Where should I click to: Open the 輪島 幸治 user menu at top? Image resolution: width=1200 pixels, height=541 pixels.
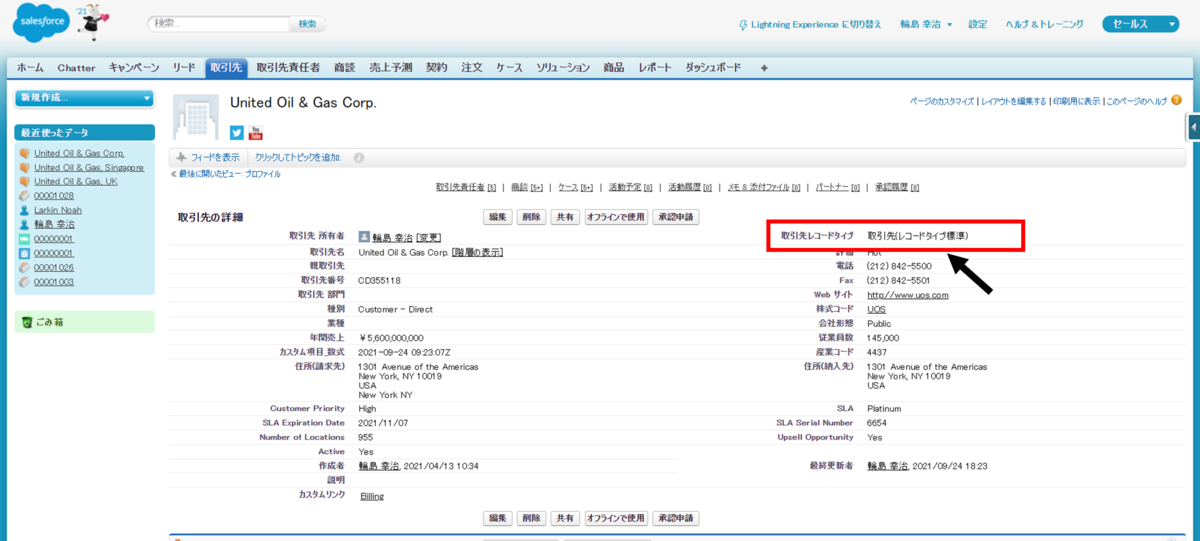click(x=926, y=24)
